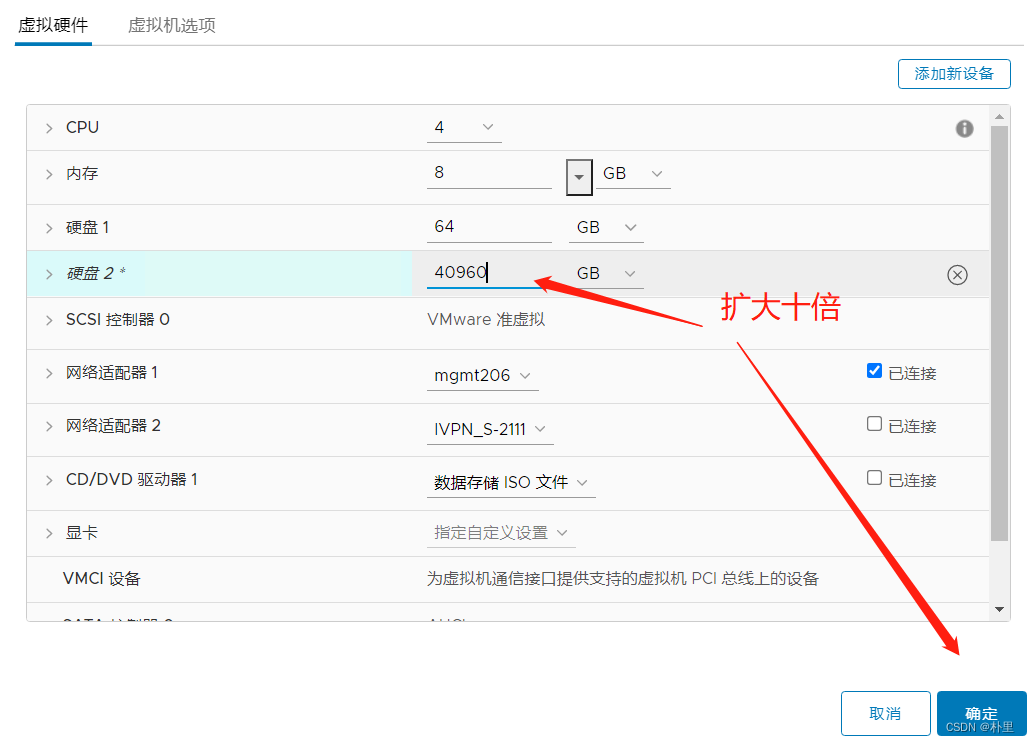Expand the 硬盘 1 row
Viewport: 1030px width, 743px height.
pos(49,228)
